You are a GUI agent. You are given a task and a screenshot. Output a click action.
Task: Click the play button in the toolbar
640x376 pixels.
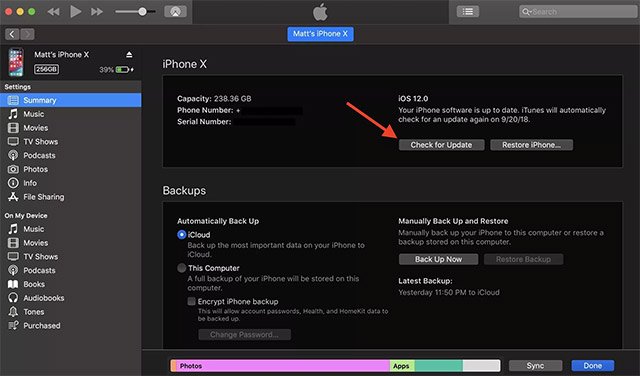(76, 11)
